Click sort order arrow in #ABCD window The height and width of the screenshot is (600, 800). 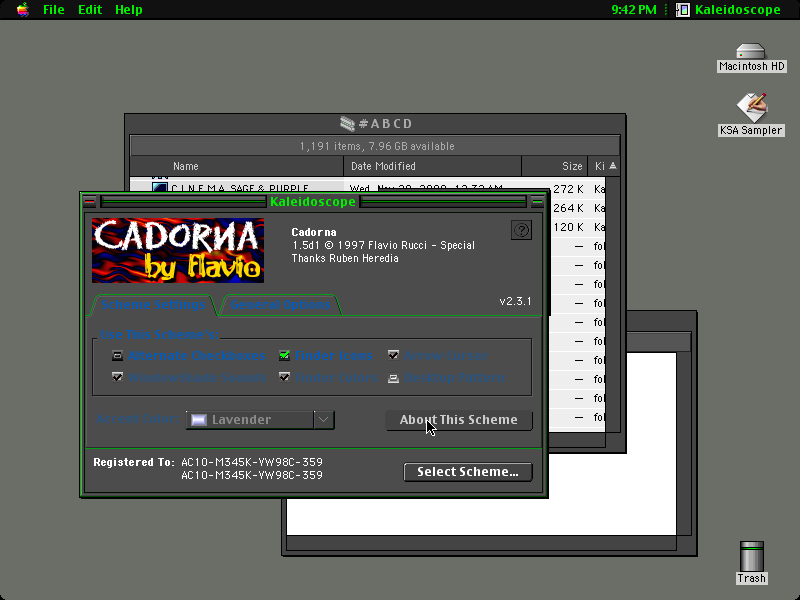tap(613, 166)
